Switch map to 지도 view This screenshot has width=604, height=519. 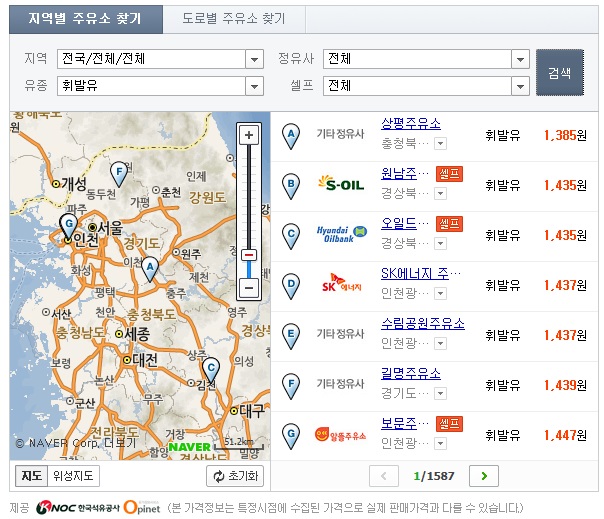pos(32,476)
